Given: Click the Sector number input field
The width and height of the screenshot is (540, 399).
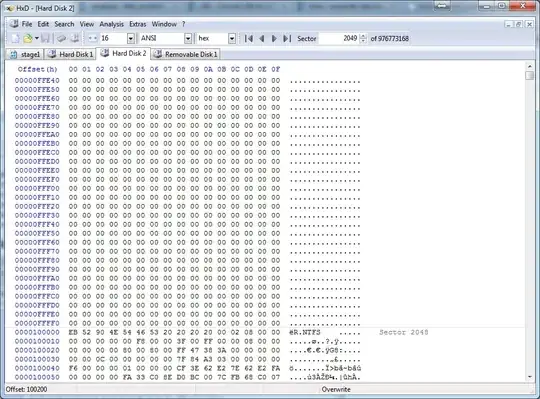Looking at the screenshot, I should [339, 38].
